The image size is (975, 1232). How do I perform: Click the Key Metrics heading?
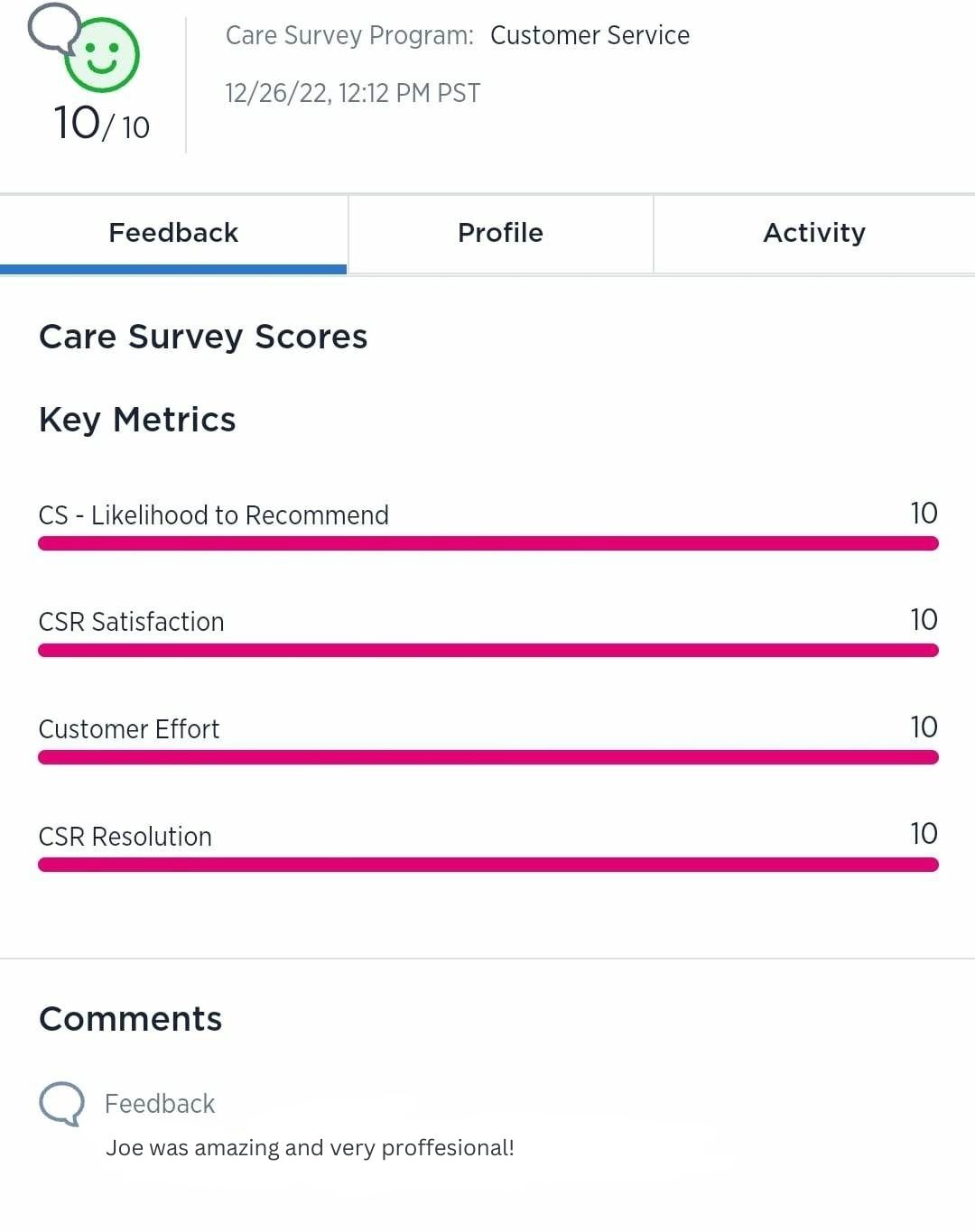click(x=137, y=420)
